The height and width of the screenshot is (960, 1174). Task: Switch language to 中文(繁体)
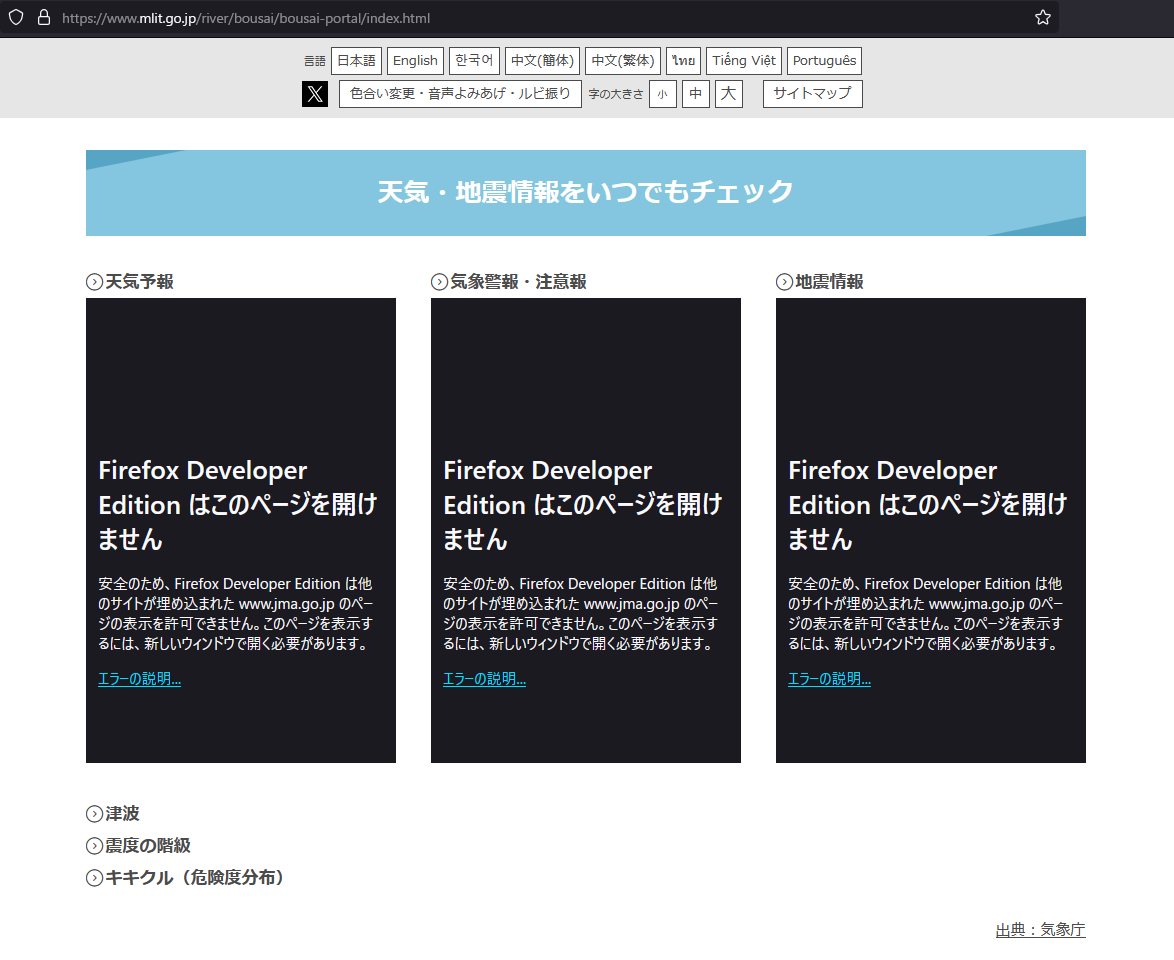(623, 61)
